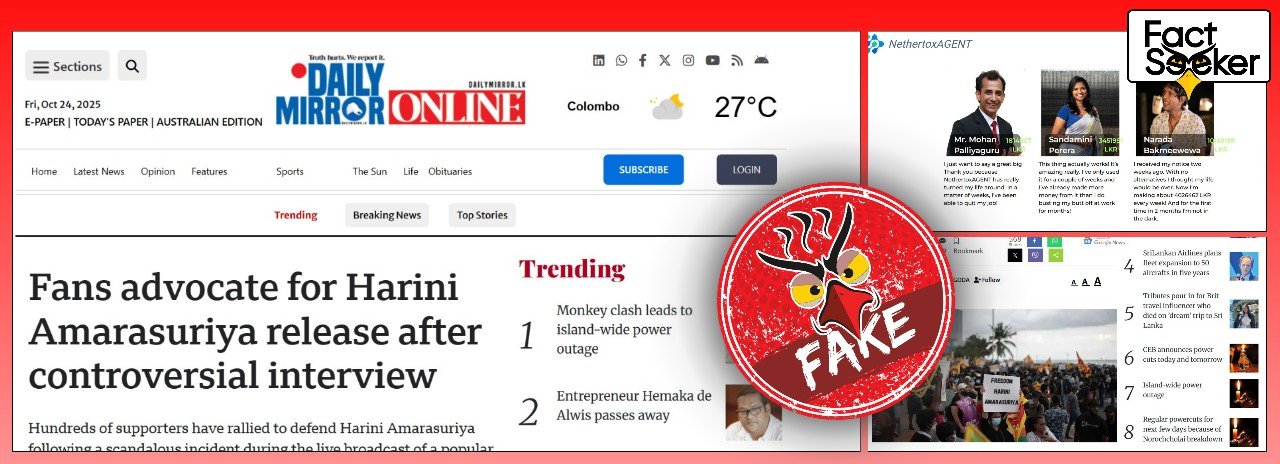Choose the largest font size A

(1097, 282)
